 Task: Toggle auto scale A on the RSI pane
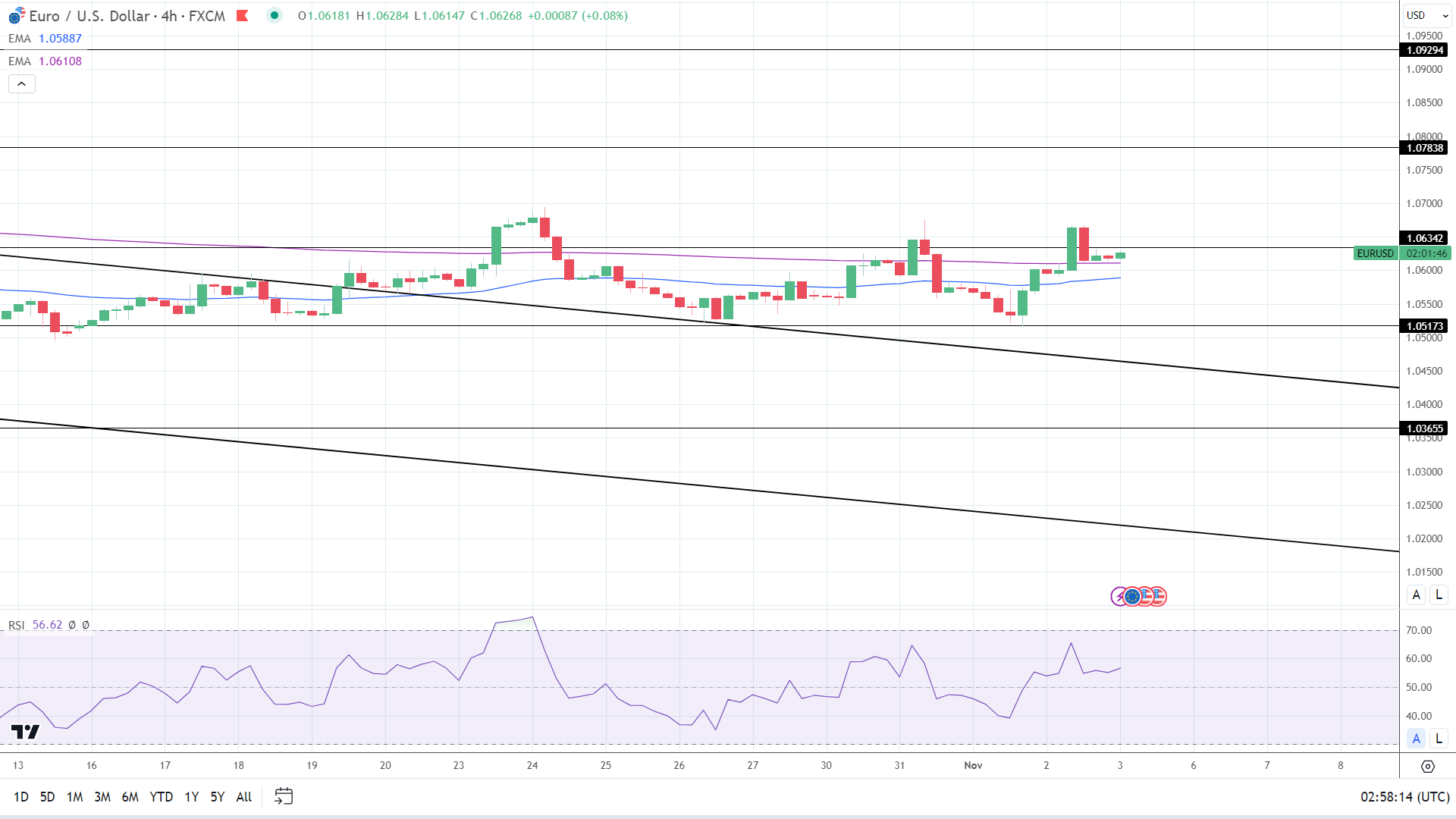click(x=1416, y=739)
